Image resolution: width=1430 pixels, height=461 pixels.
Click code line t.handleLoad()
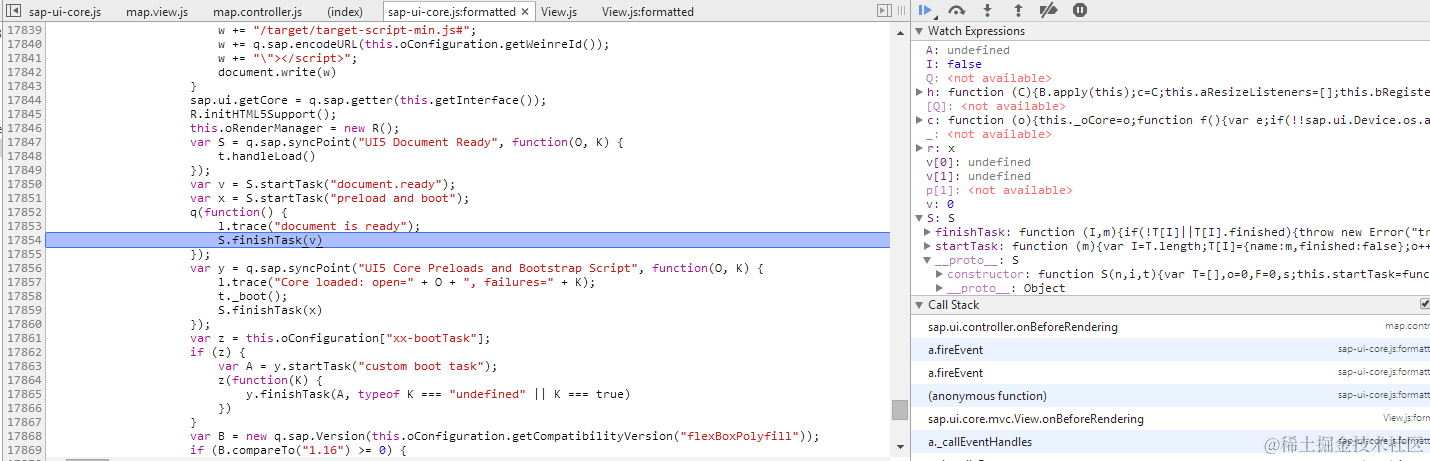(267, 156)
